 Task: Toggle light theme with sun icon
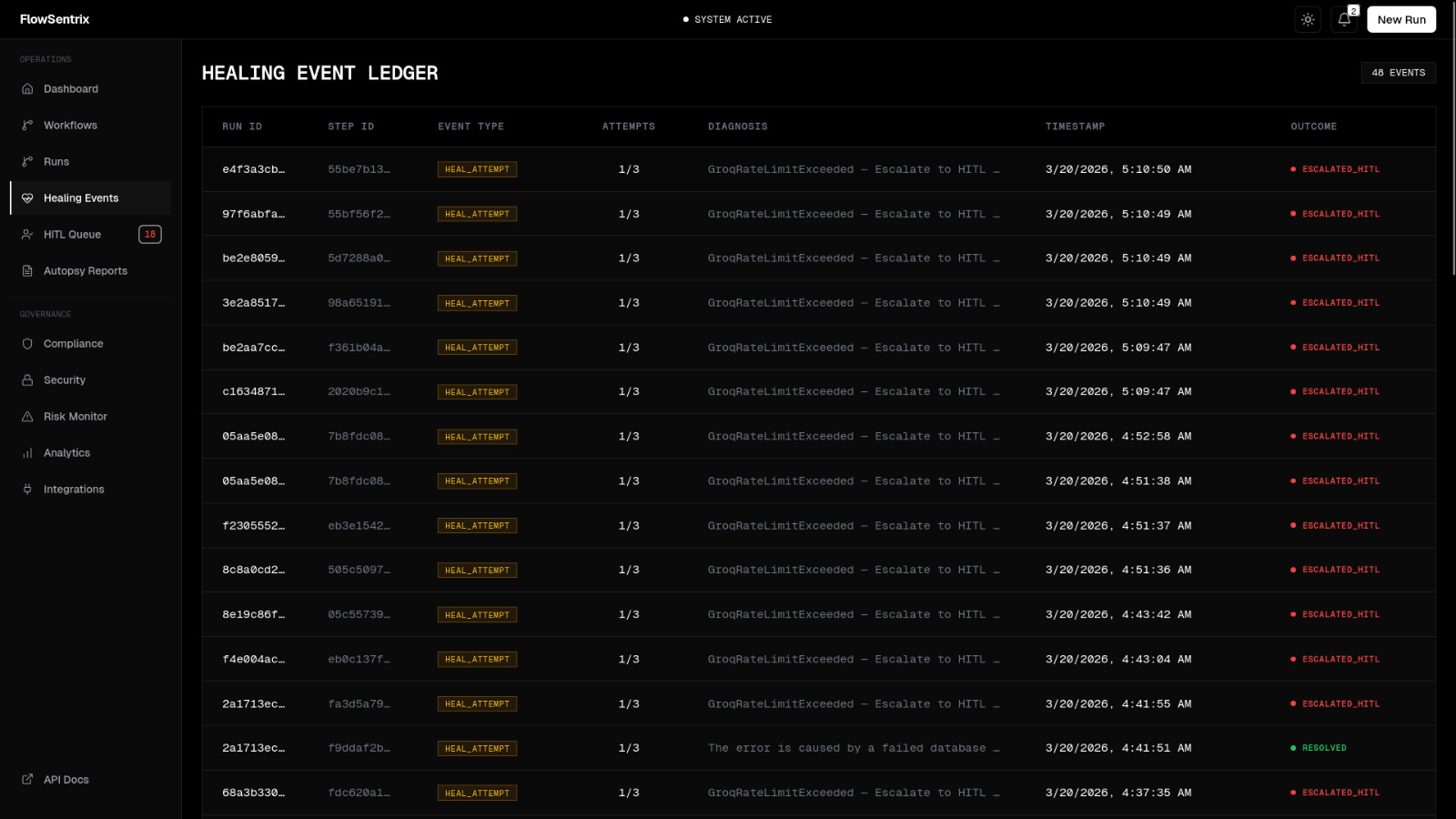[1308, 19]
